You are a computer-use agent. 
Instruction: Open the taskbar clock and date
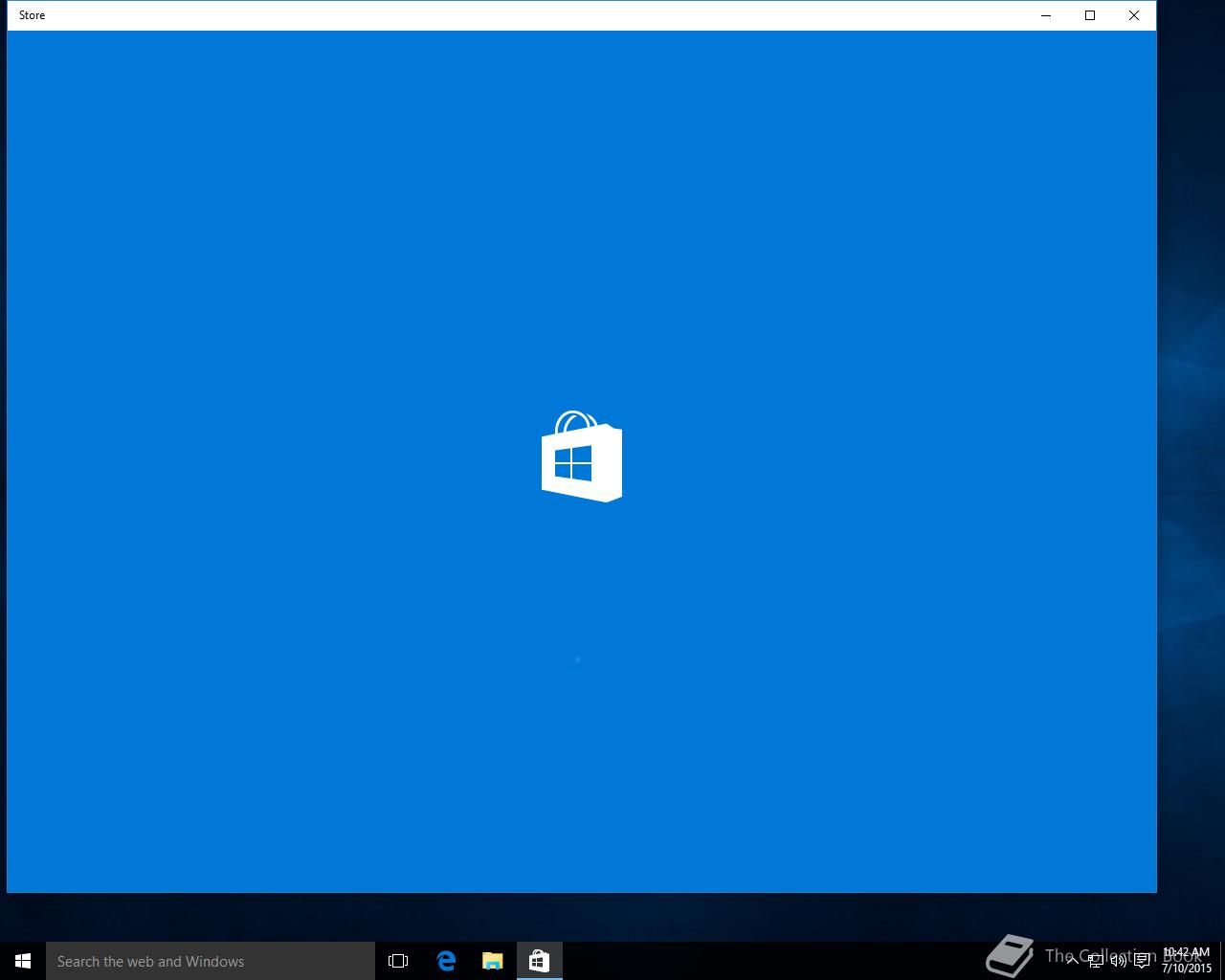pyautogui.click(x=1187, y=961)
